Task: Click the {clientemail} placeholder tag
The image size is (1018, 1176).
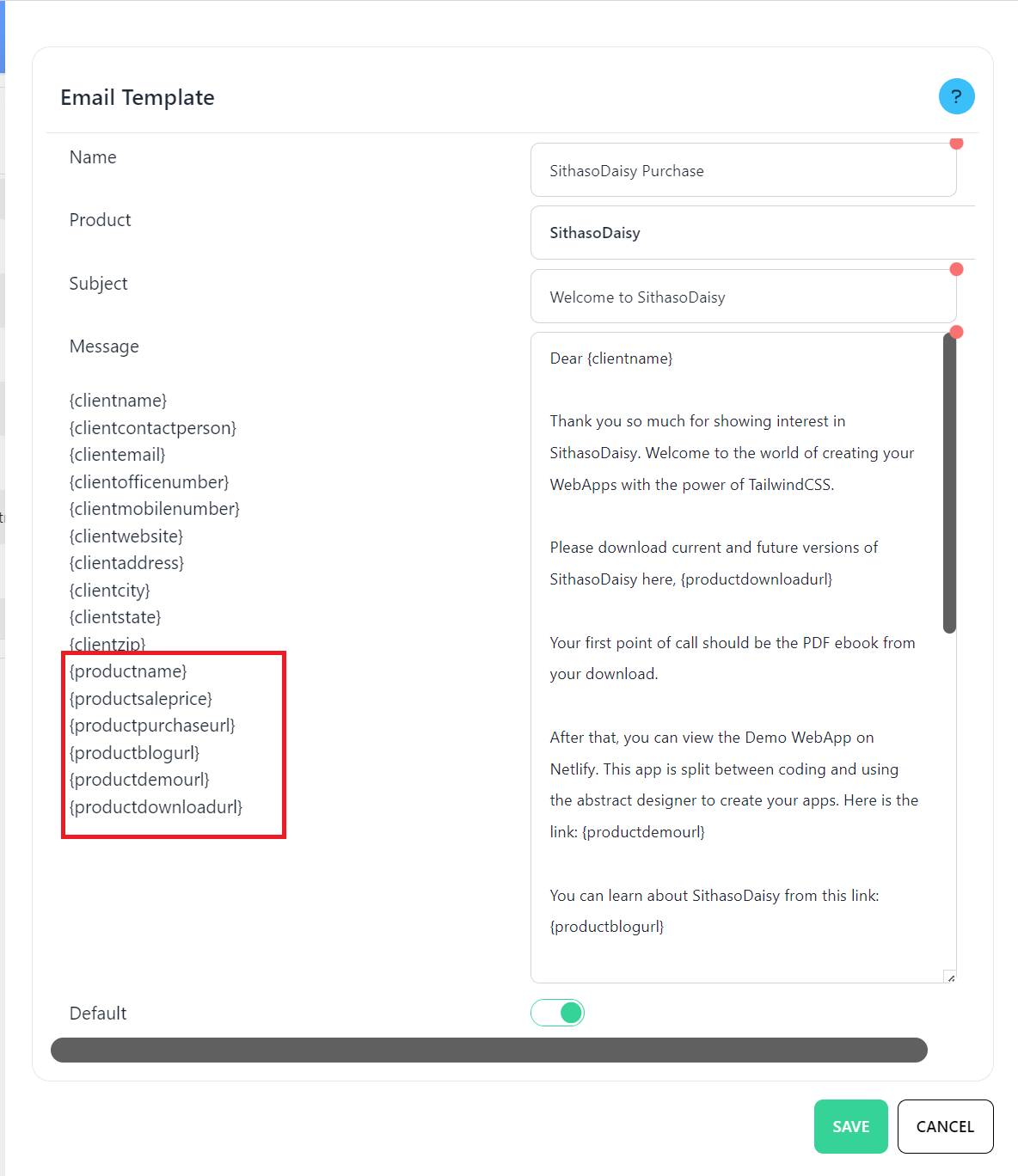Action: 117,455
